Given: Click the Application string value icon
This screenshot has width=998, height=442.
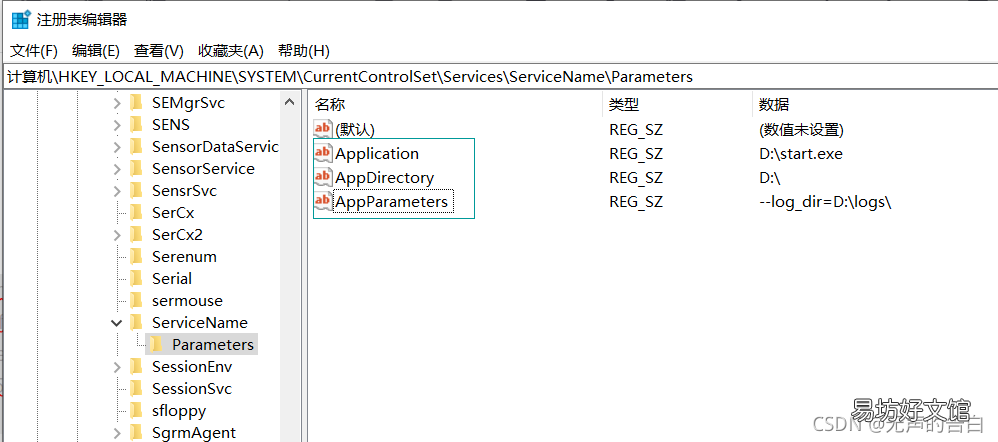Looking at the screenshot, I should [323, 153].
